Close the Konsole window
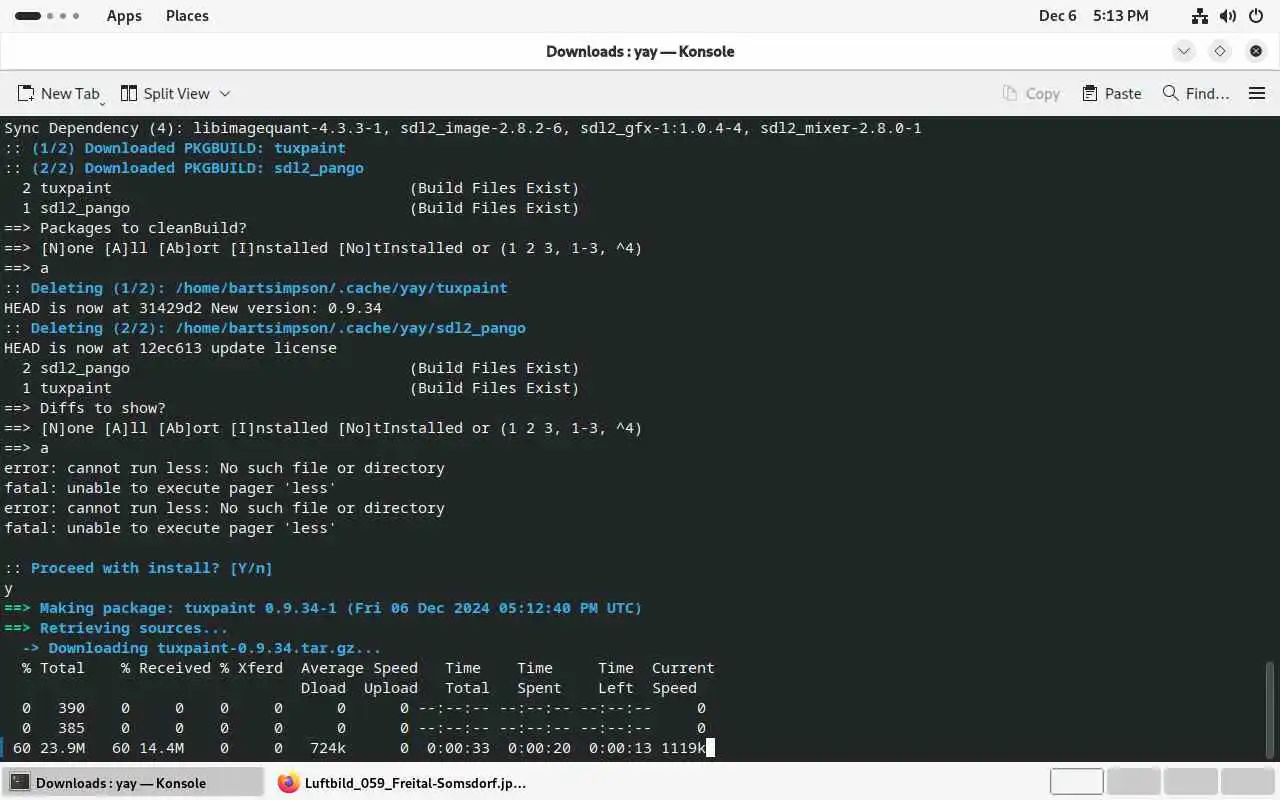The image size is (1280, 800). (1256, 51)
